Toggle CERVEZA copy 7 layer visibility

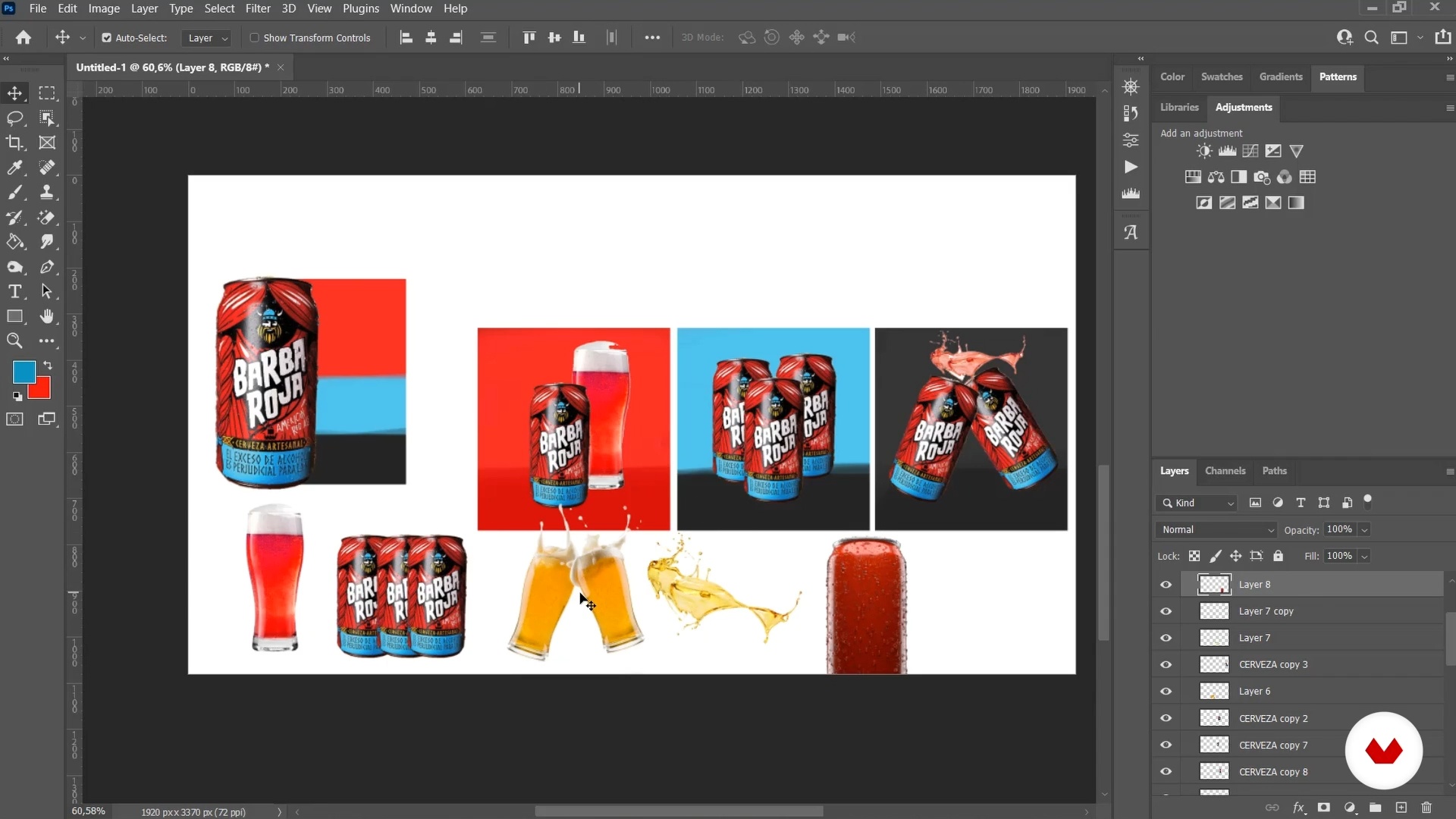[x=1166, y=745]
